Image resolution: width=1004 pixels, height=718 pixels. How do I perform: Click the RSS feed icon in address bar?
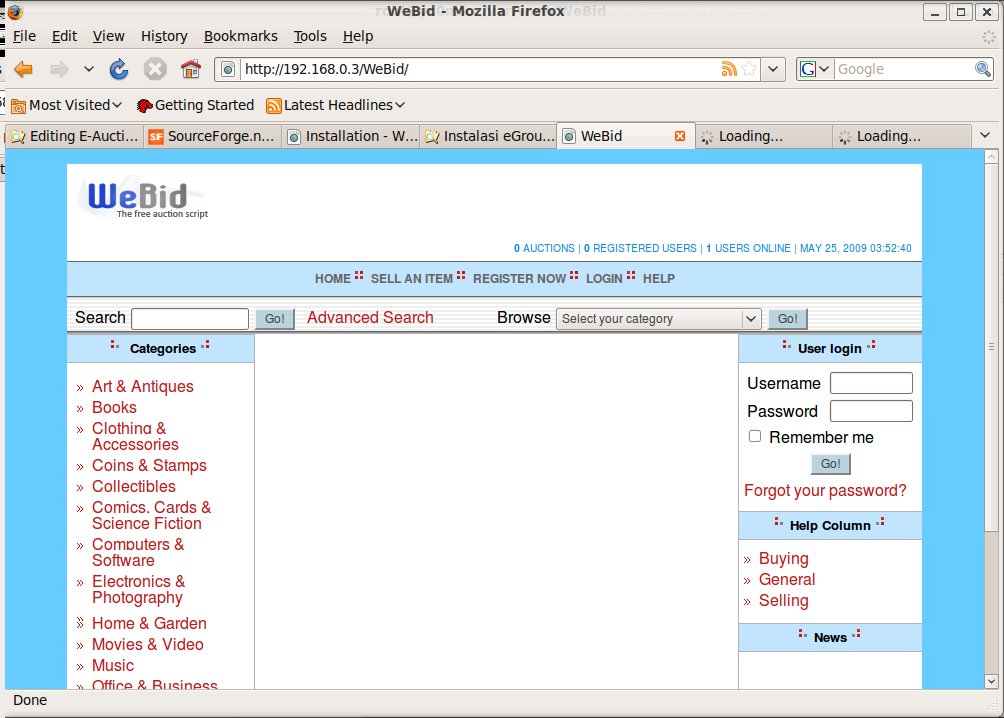(729, 69)
